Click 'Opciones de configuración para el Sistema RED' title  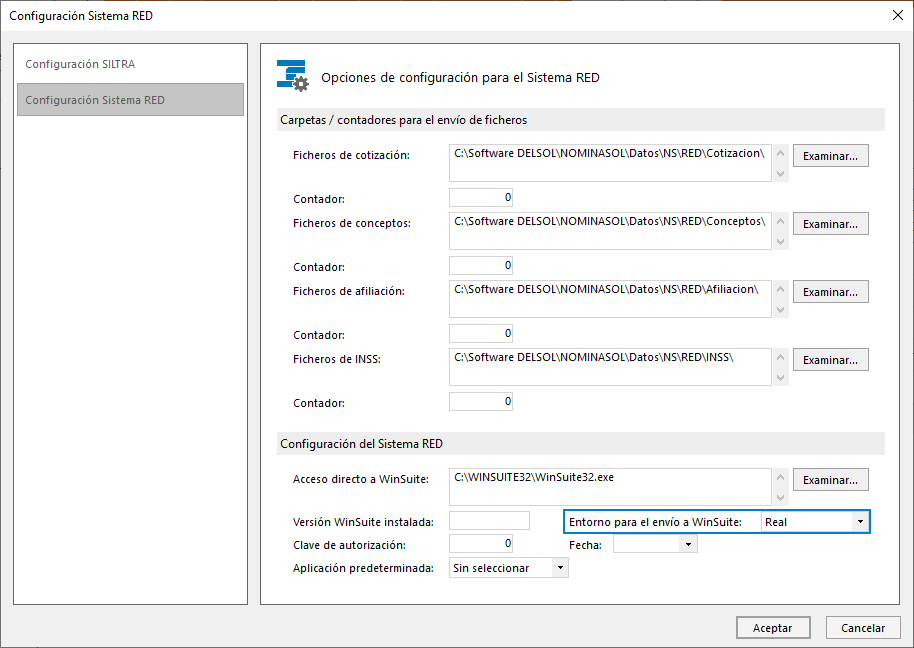point(460,78)
